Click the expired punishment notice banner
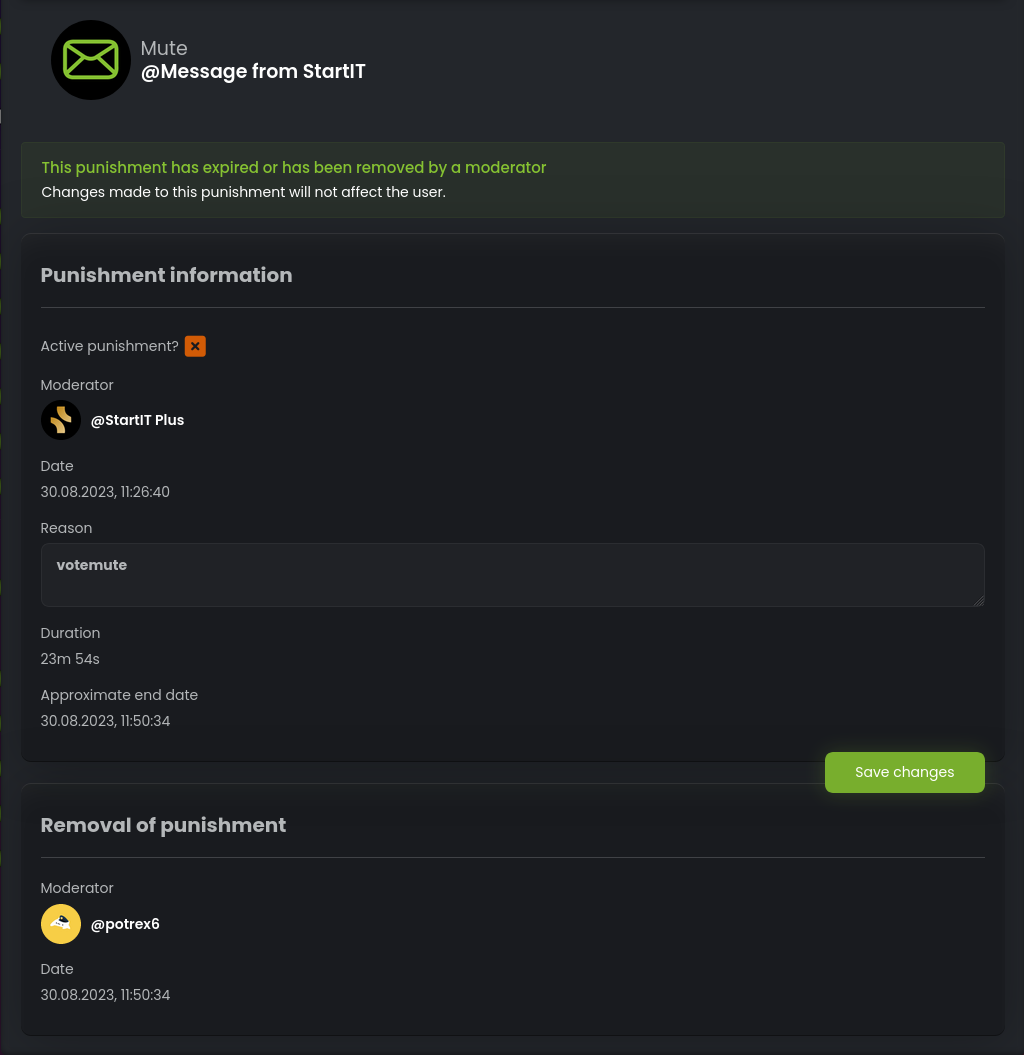 512,180
